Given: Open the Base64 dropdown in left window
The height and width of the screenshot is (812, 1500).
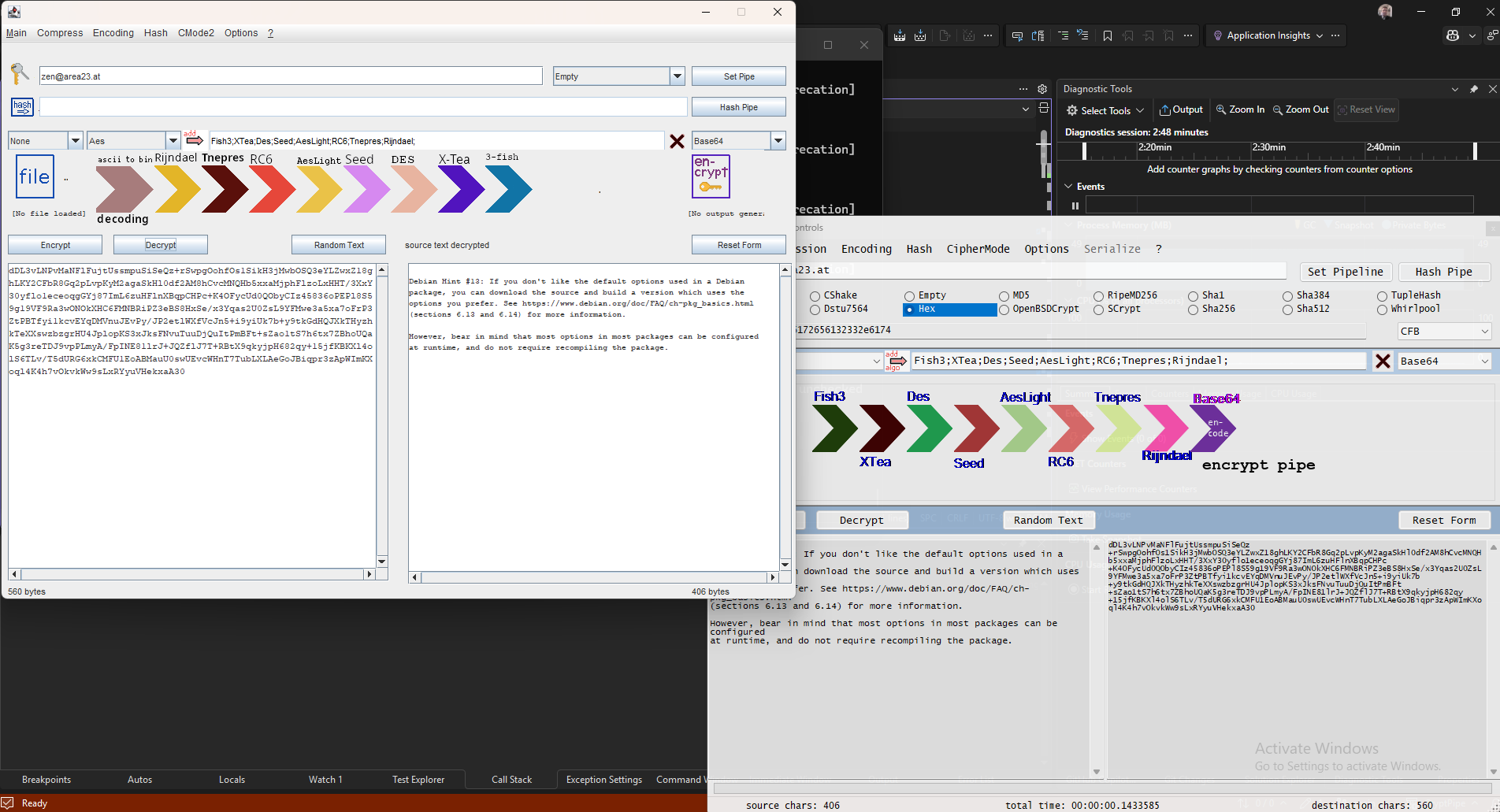Looking at the screenshot, I should (x=778, y=140).
